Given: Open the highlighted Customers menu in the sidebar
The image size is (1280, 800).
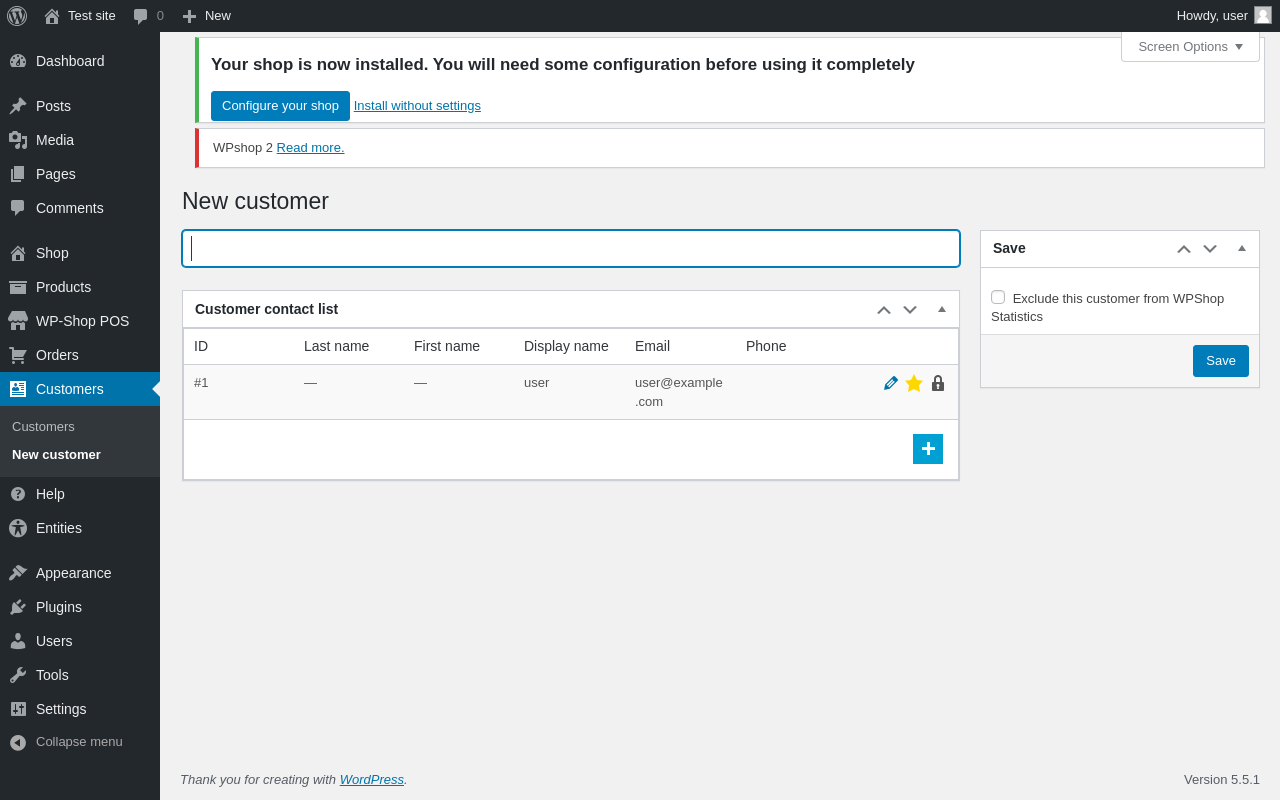Looking at the screenshot, I should coord(80,389).
